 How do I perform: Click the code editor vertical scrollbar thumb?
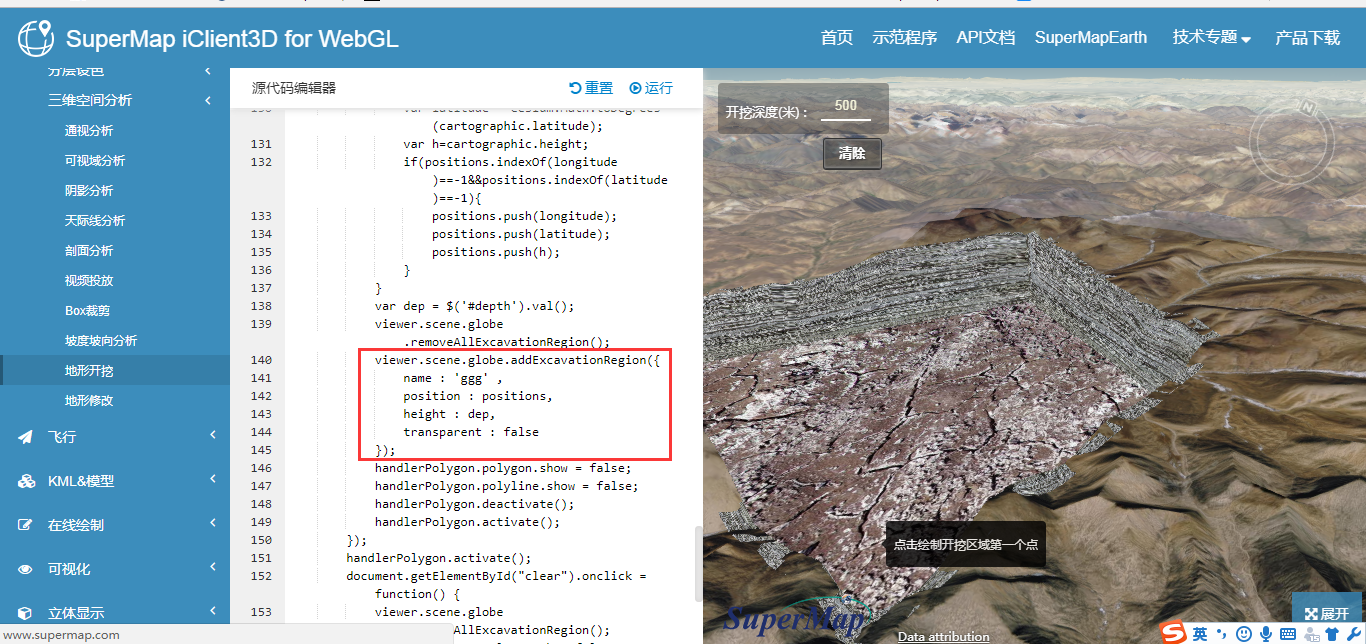pyautogui.click(x=699, y=563)
